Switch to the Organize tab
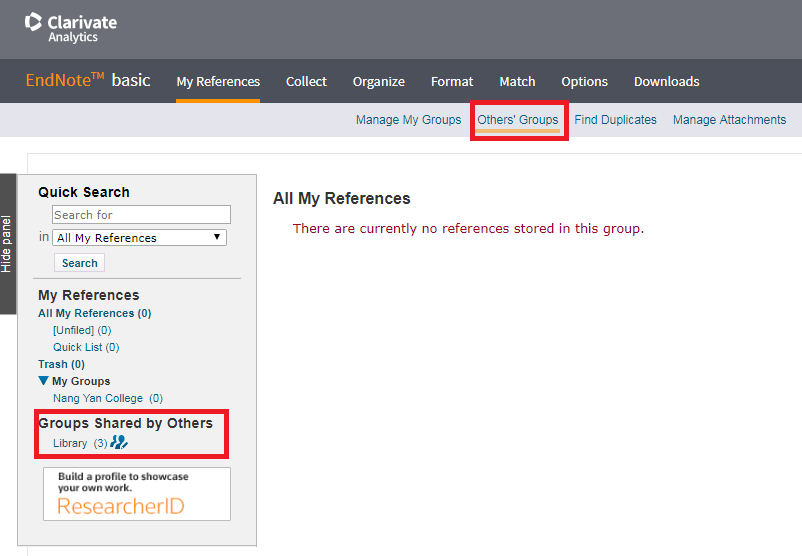 [x=378, y=81]
